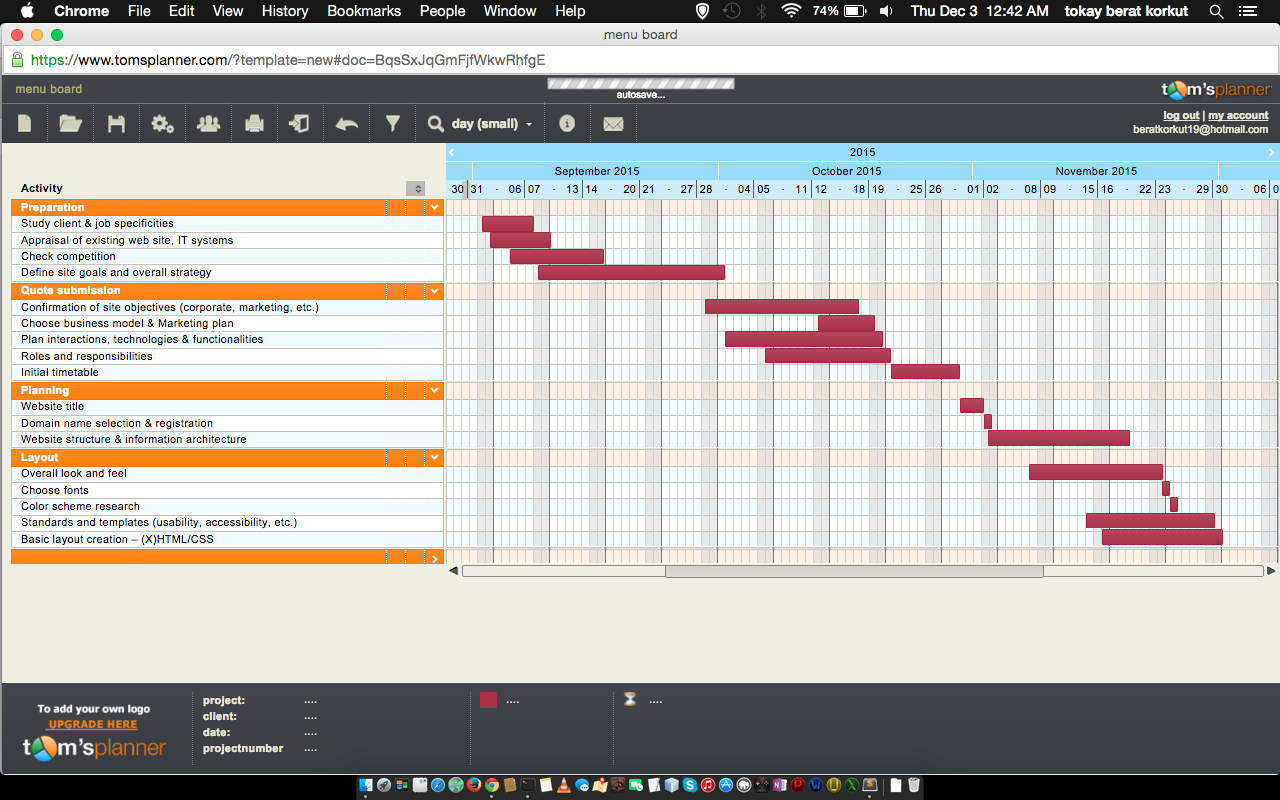Click the horizontal timeline scrollbar thumb

pos(853,571)
